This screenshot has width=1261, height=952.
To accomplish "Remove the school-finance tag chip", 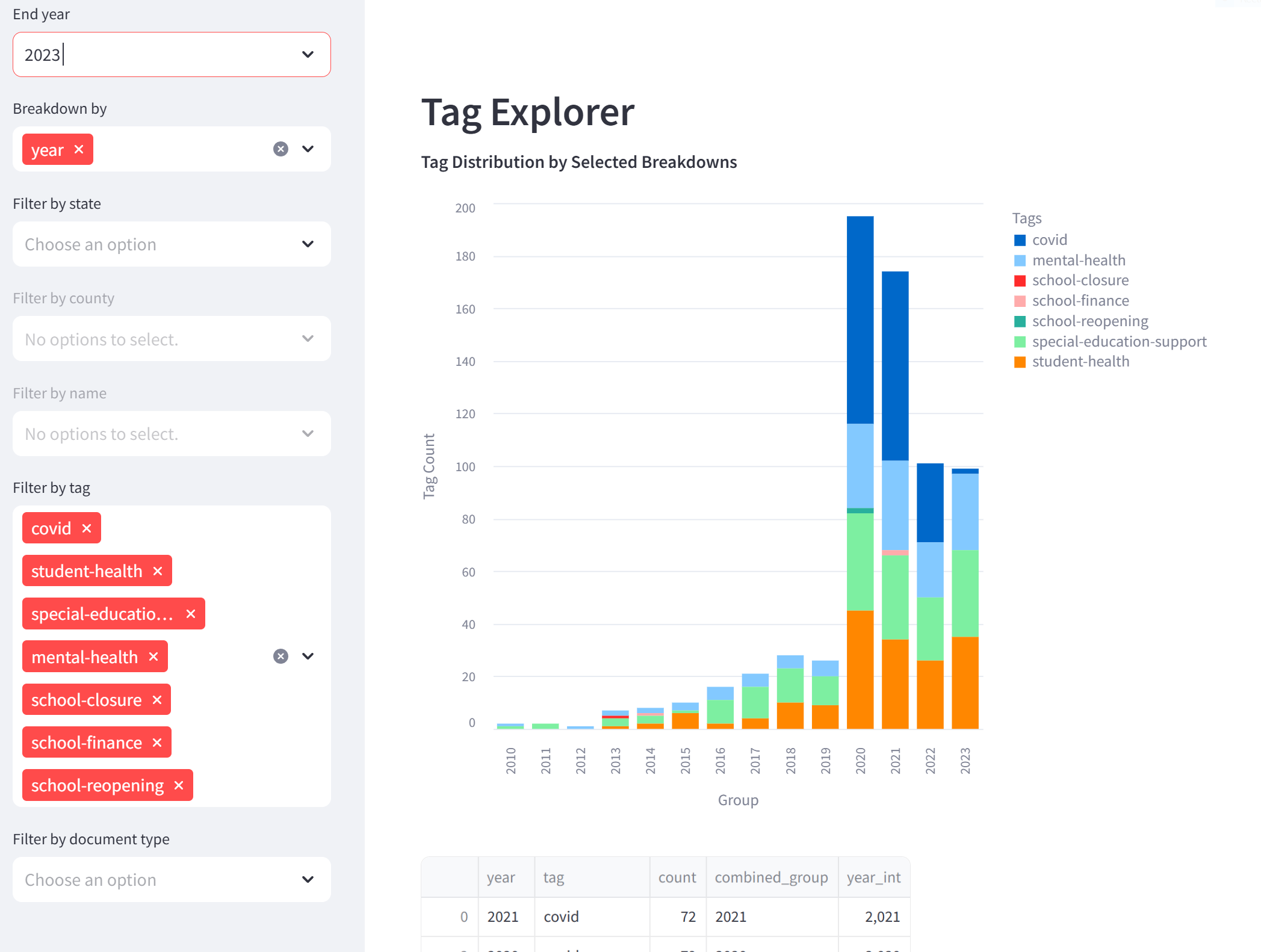I will (x=157, y=743).
